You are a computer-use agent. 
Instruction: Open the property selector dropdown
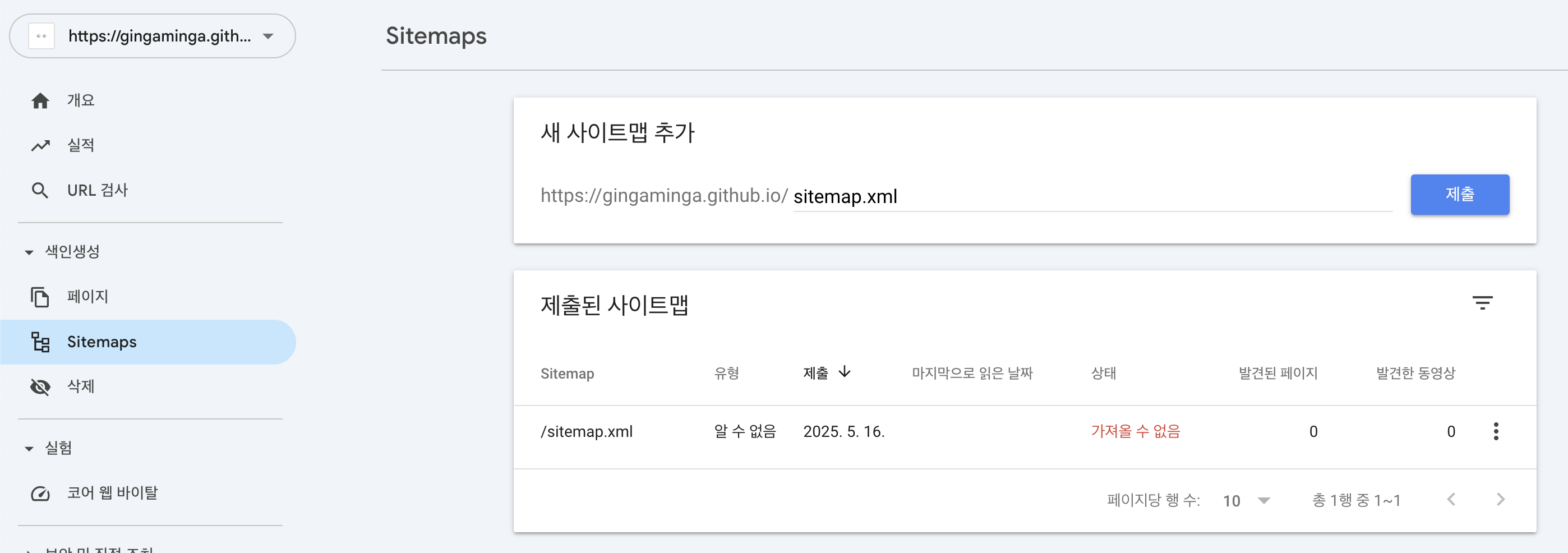click(152, 36)
